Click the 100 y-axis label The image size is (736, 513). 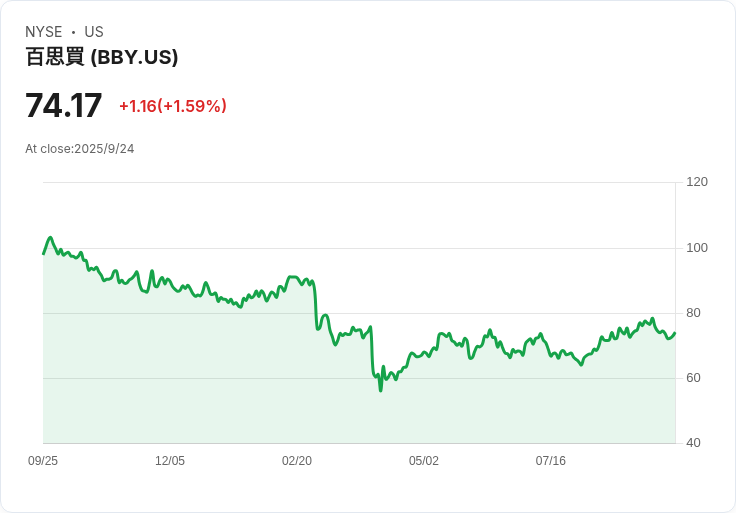[x=697, y=248]
